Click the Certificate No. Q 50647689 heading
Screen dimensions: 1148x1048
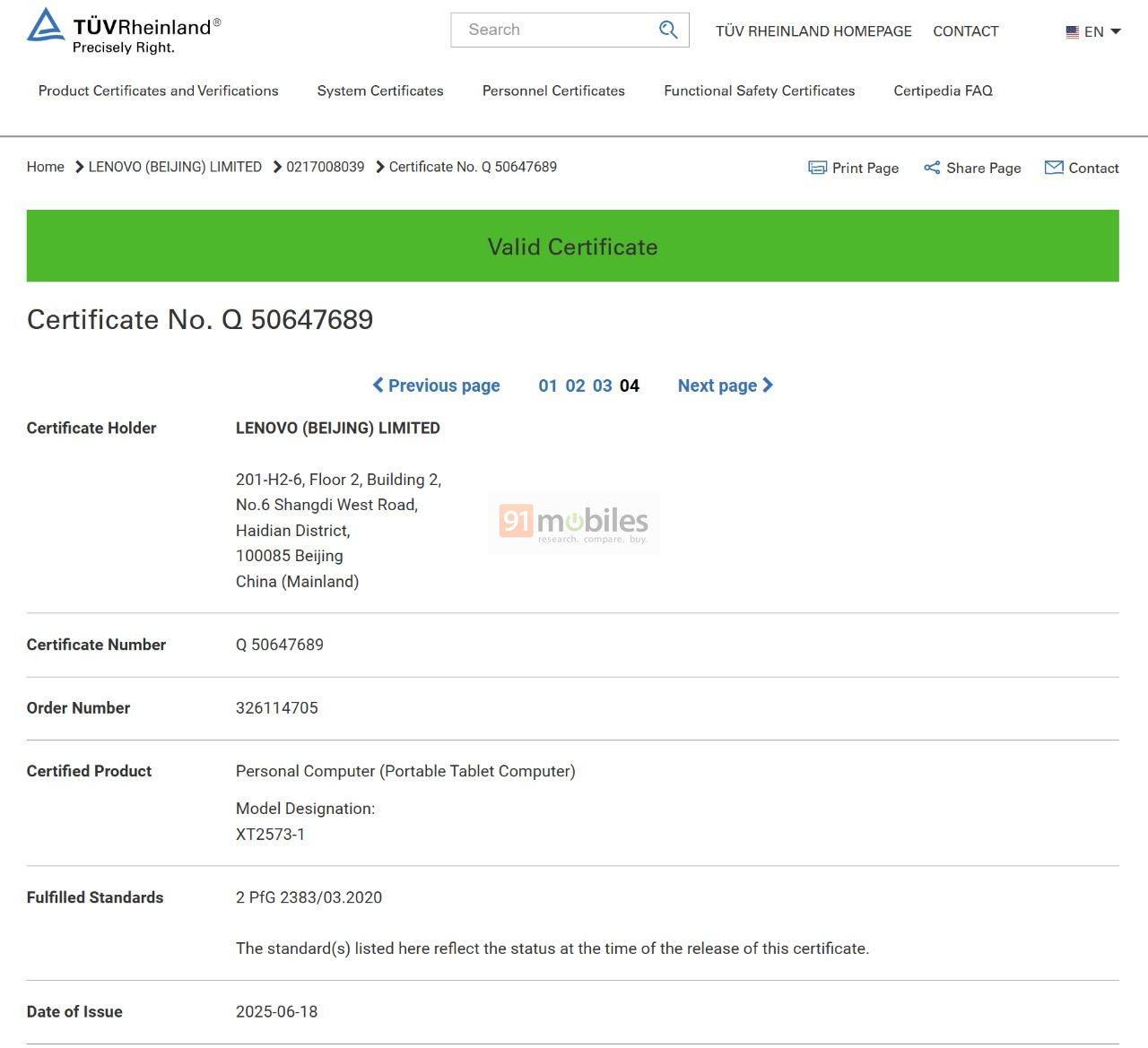(x=200, y=319)
